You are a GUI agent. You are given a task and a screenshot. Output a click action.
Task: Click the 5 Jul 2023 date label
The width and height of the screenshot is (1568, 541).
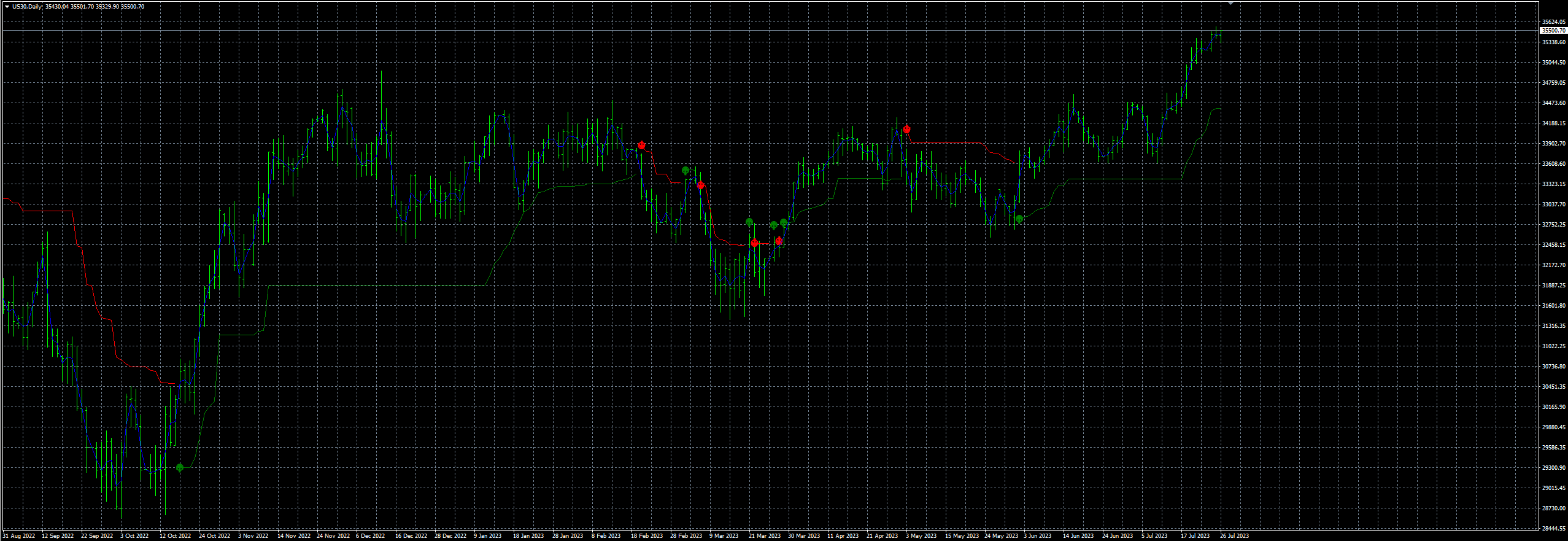click(x=1154, y=536)
